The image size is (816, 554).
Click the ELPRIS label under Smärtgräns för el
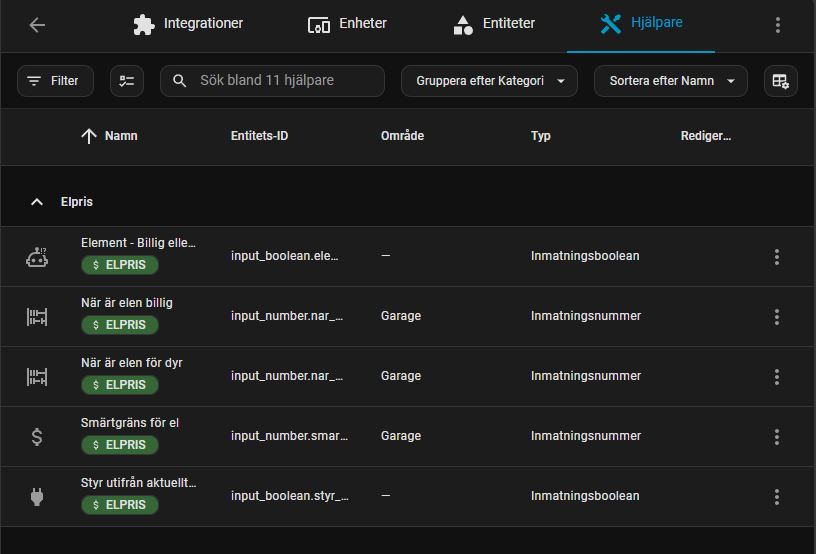120,445
